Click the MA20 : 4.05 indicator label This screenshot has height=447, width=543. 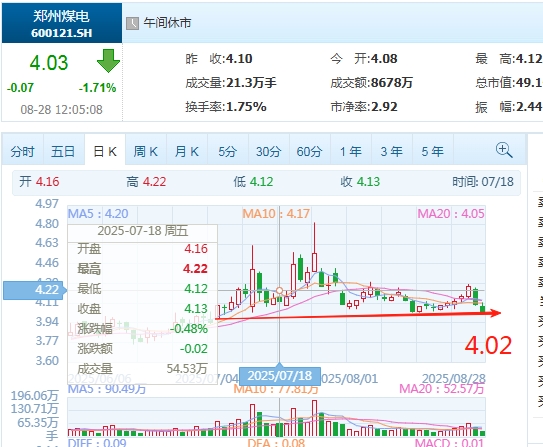451,214
